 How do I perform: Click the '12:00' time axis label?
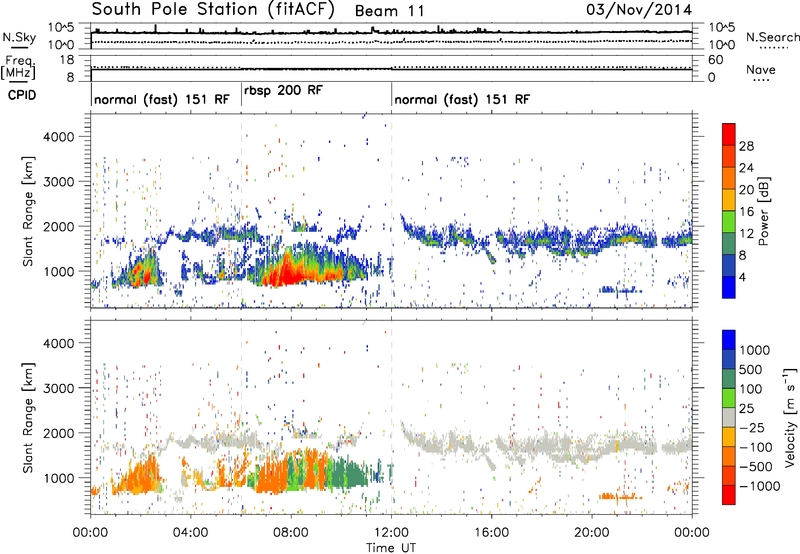391,533
